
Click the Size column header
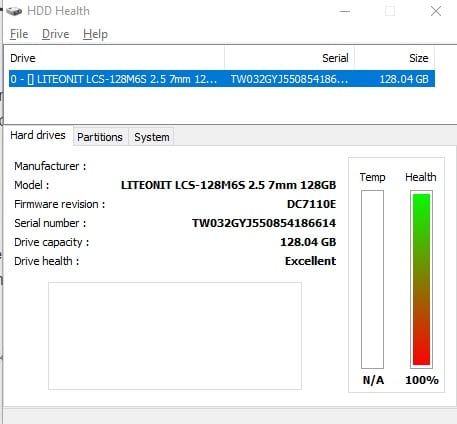(x=395, y=58)
